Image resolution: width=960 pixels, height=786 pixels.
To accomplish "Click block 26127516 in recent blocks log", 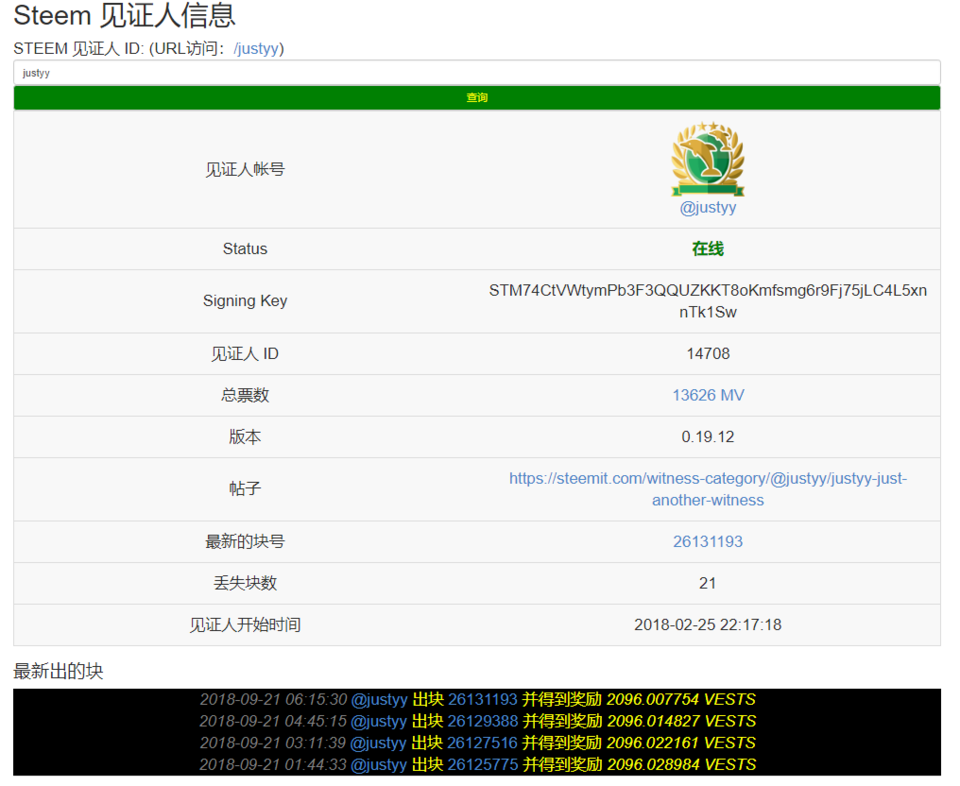I will click(x=482, y=743).
